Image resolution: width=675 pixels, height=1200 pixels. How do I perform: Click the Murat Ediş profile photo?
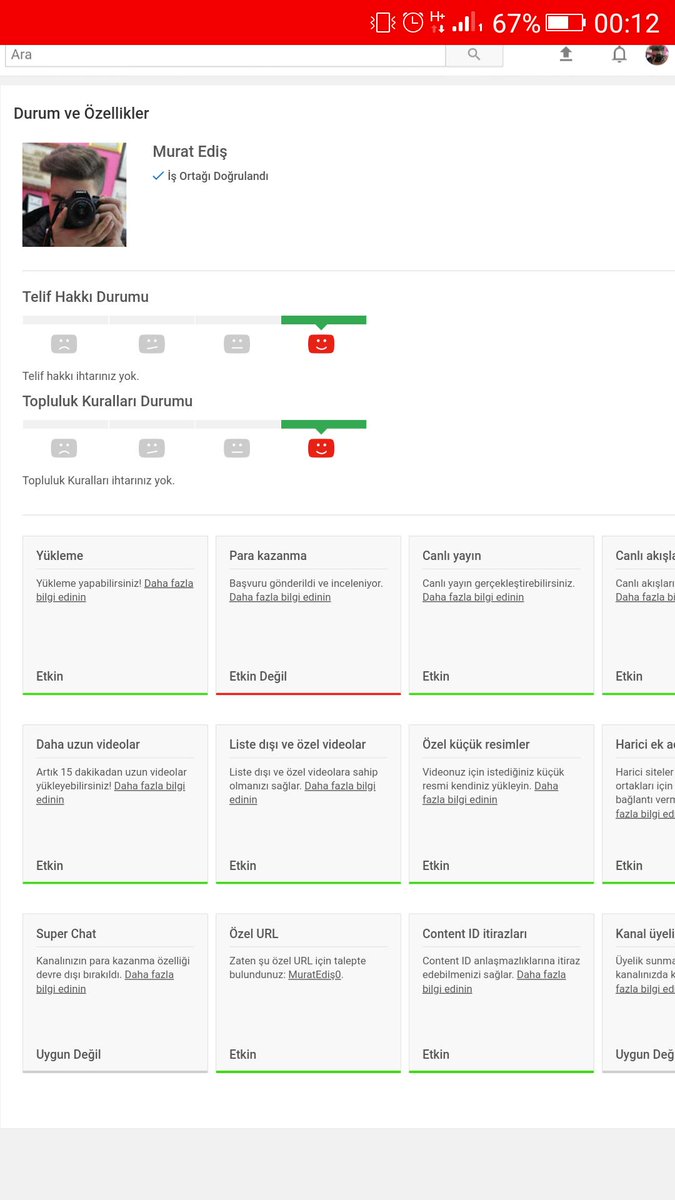[74, 194]
